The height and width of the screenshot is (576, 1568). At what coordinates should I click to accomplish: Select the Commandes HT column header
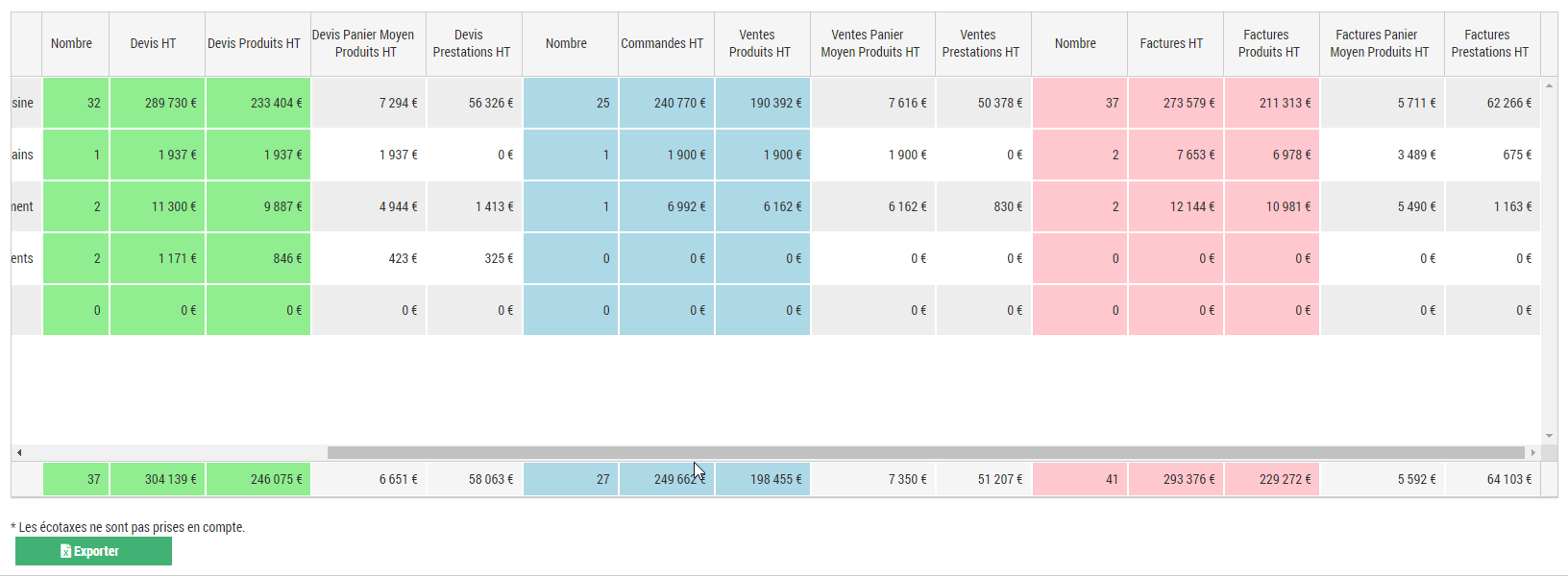662,44
